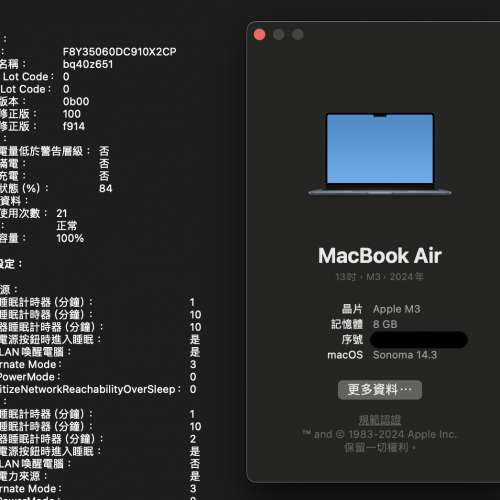
Task: Click the 8 GB memory value
Action: click(385, 324)
